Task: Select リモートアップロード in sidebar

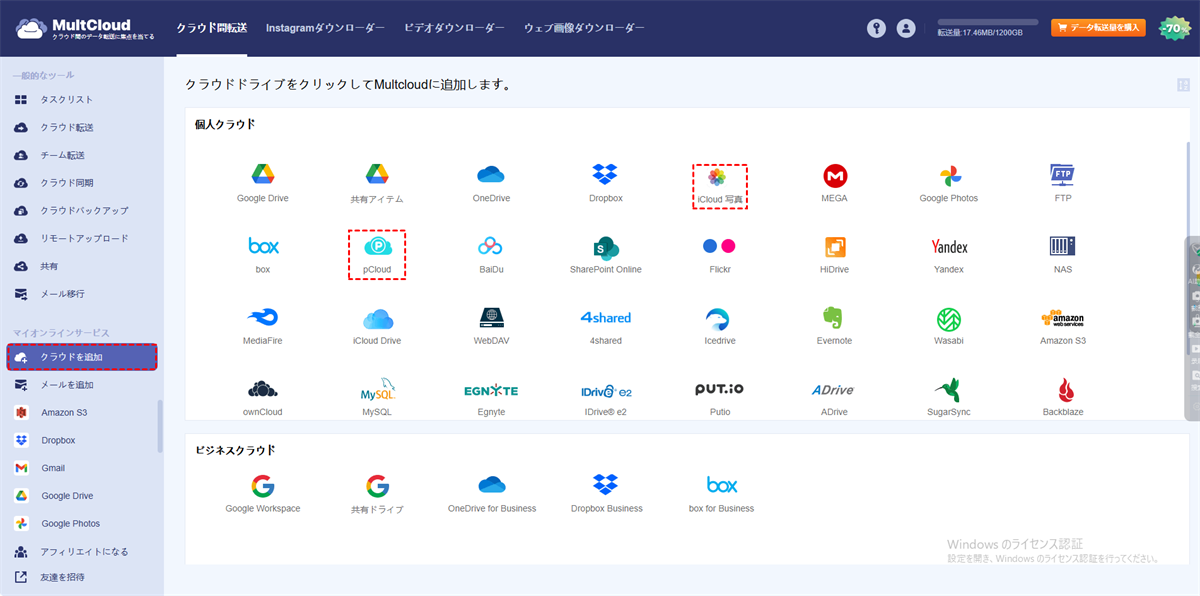Action: [x=82, y=239]
